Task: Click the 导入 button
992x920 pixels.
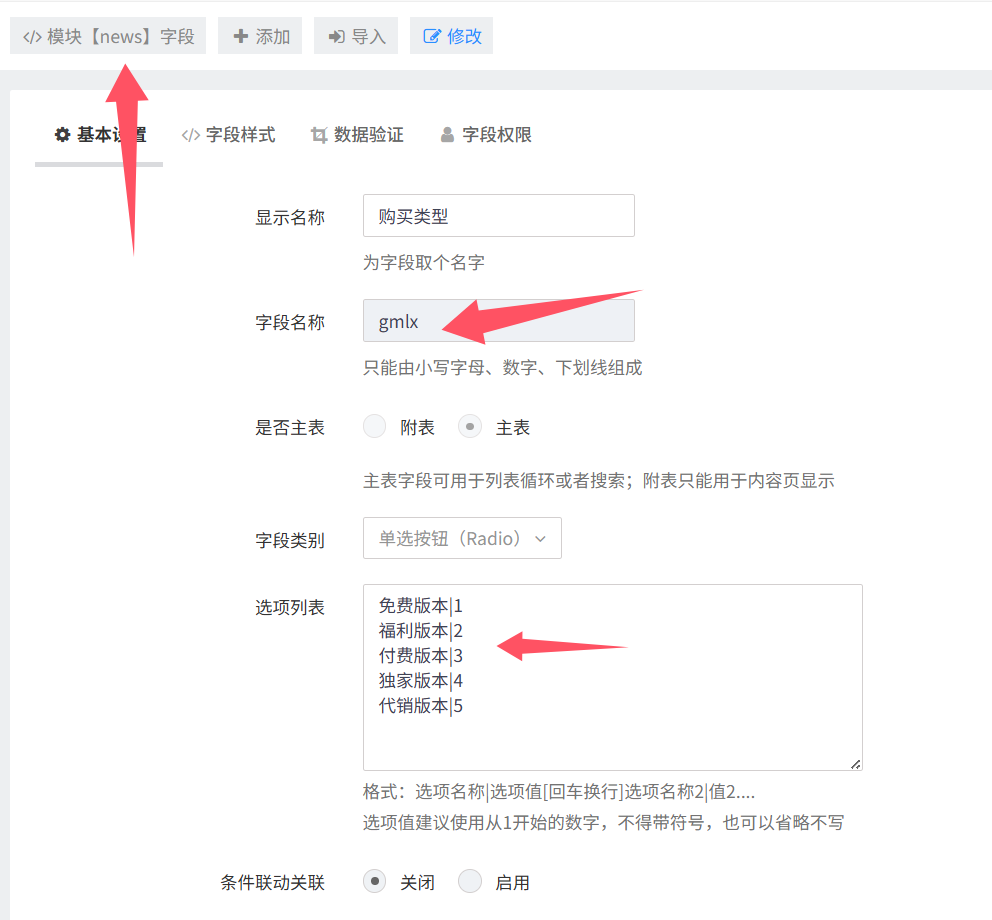Action: (356, 36)
